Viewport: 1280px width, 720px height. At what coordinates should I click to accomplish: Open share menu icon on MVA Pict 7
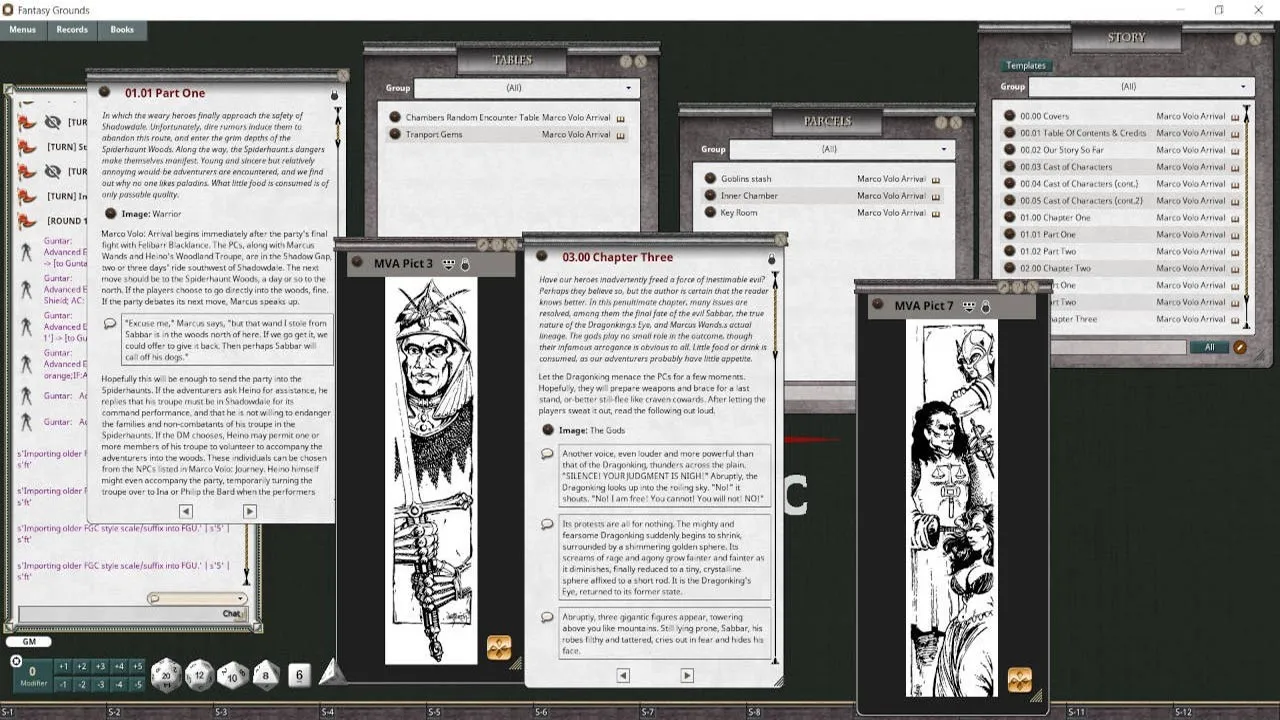point(969,306)
